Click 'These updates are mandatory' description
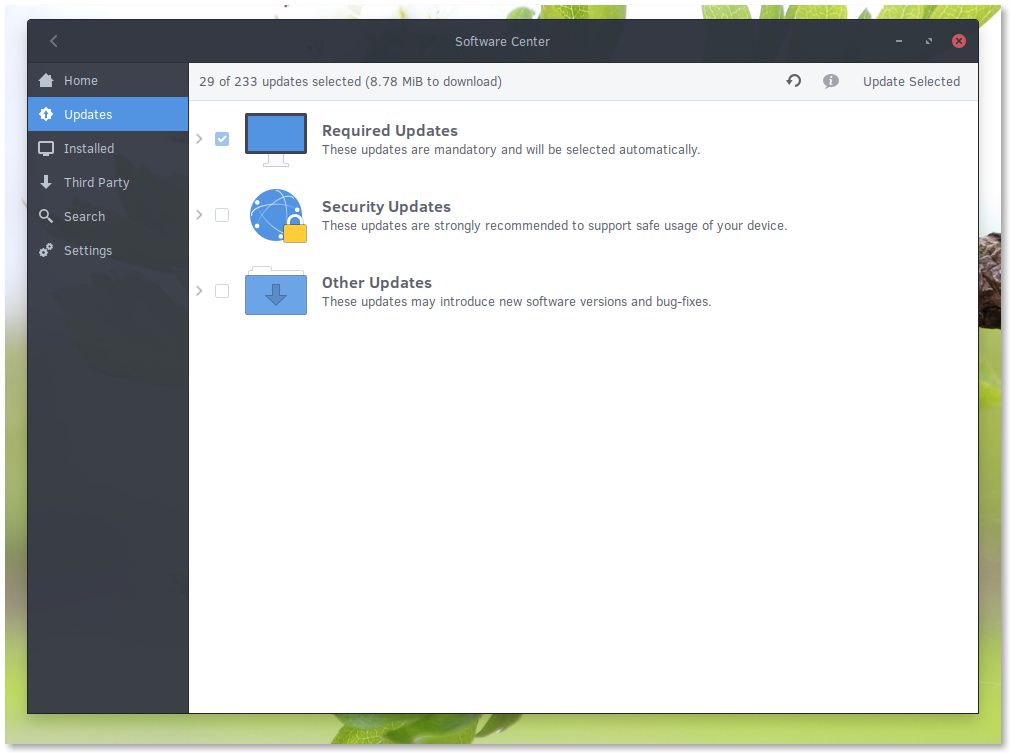 click(x=511, y=150)
